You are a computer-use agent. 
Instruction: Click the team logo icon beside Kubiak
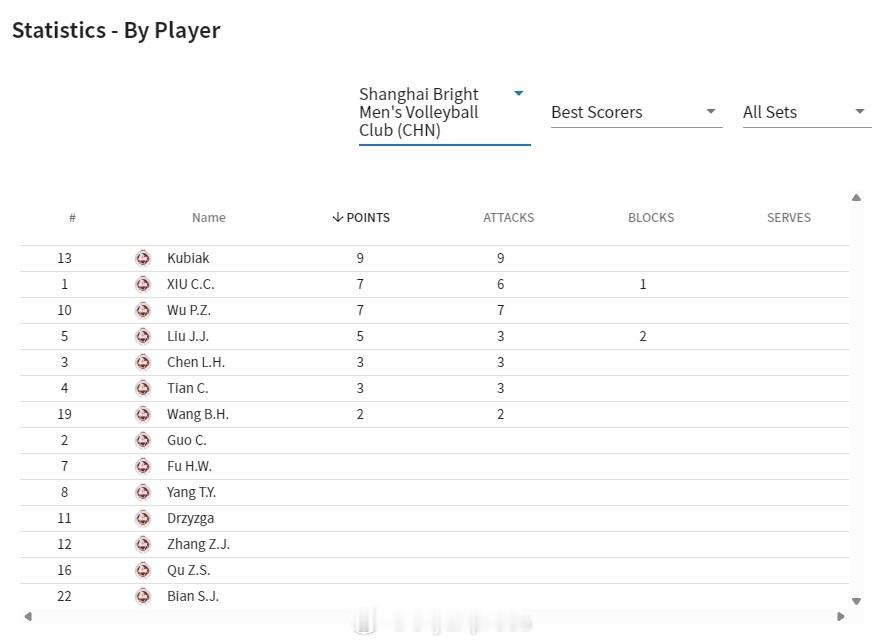tap(143, 258)
